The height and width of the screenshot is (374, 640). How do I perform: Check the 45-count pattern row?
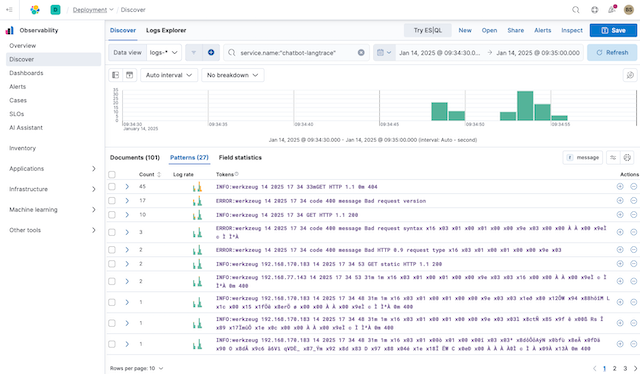112,187
